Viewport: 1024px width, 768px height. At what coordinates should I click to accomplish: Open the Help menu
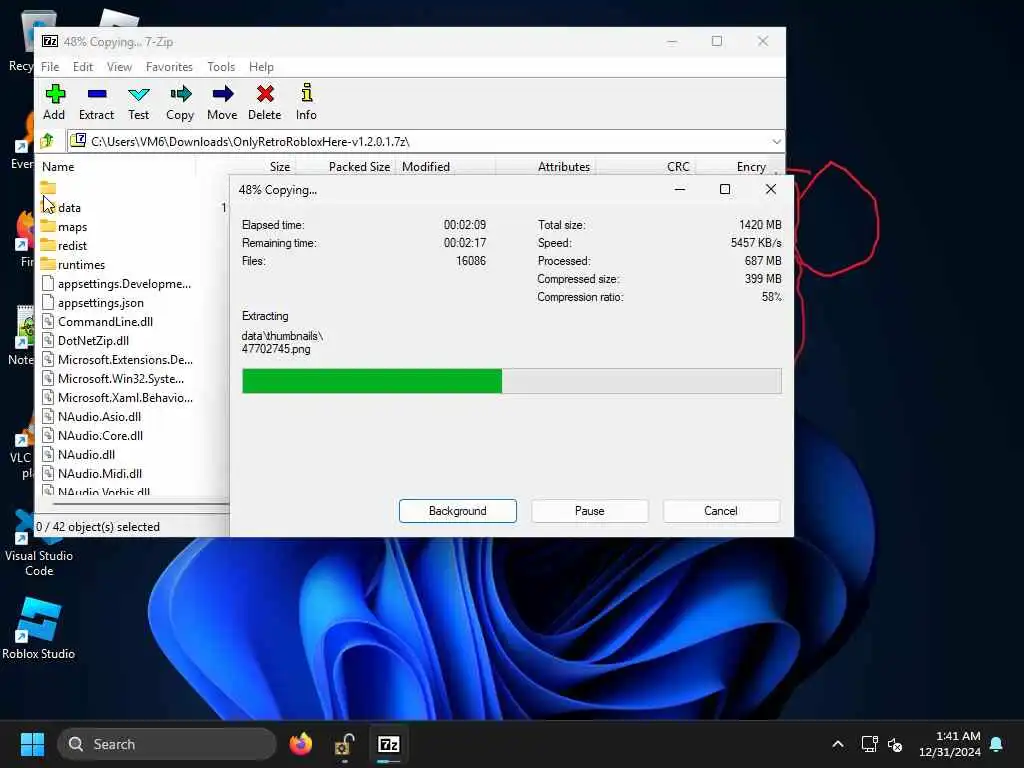(x=261, y=67)
